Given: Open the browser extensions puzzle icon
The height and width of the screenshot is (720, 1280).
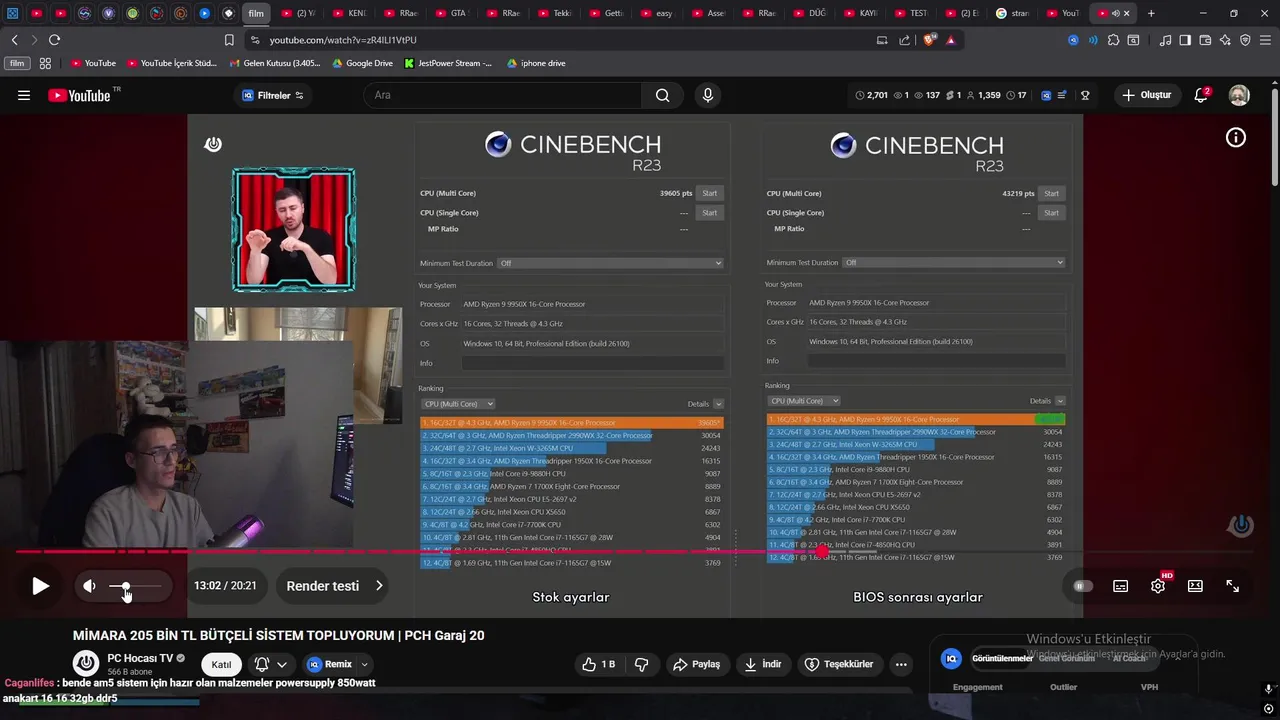Looking at the screenshot, I should tap(1113, 40).
